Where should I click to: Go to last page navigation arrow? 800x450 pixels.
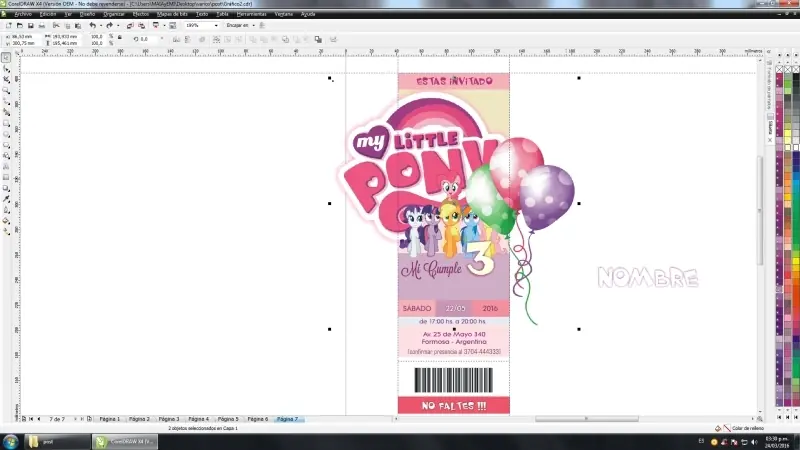82,419
